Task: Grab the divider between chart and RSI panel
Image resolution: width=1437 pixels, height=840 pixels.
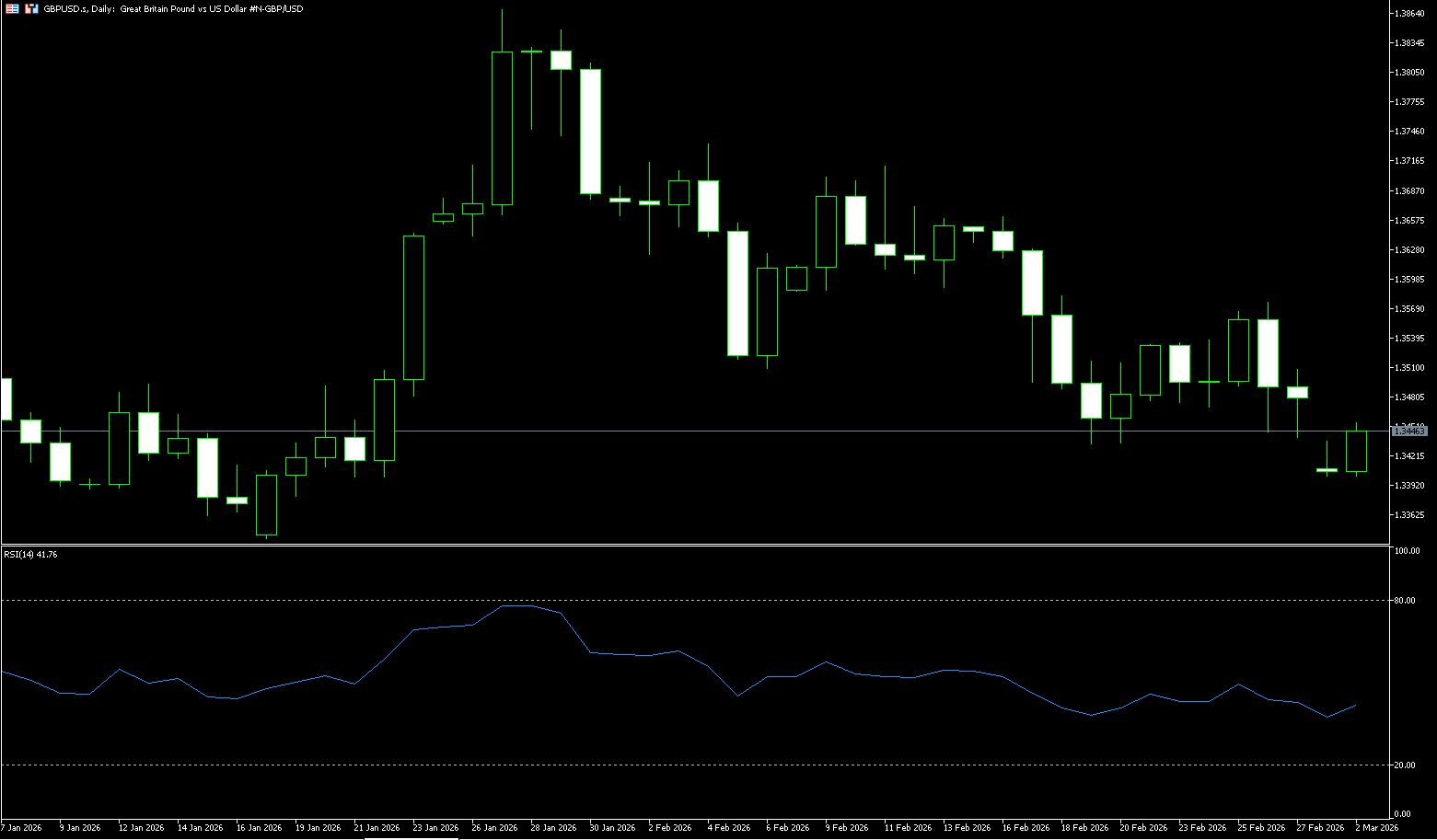Action: 690,546
